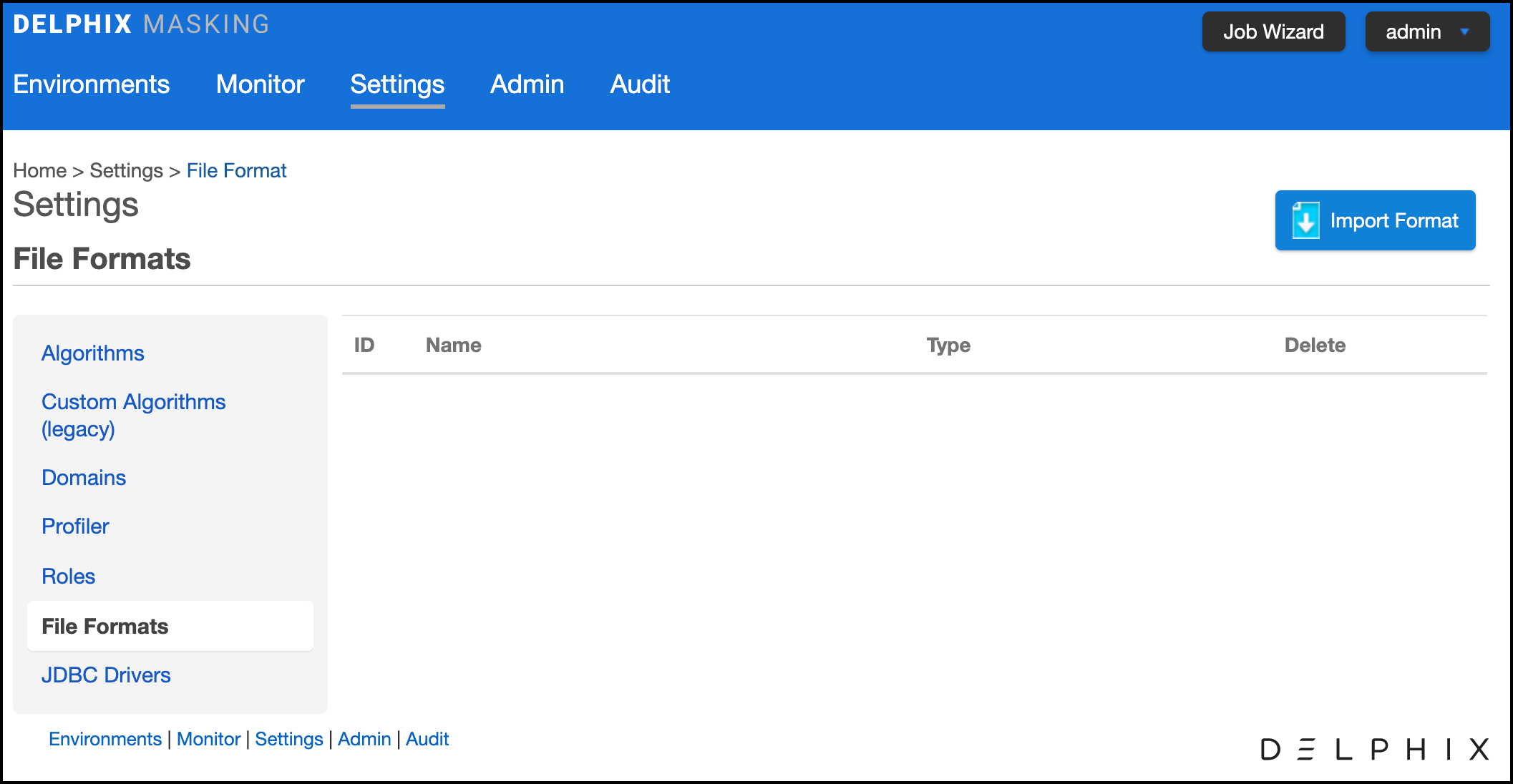This screenshot has width=1513, height=784.
Task: Switch to the Environments tab
Action: click(92, 84)
